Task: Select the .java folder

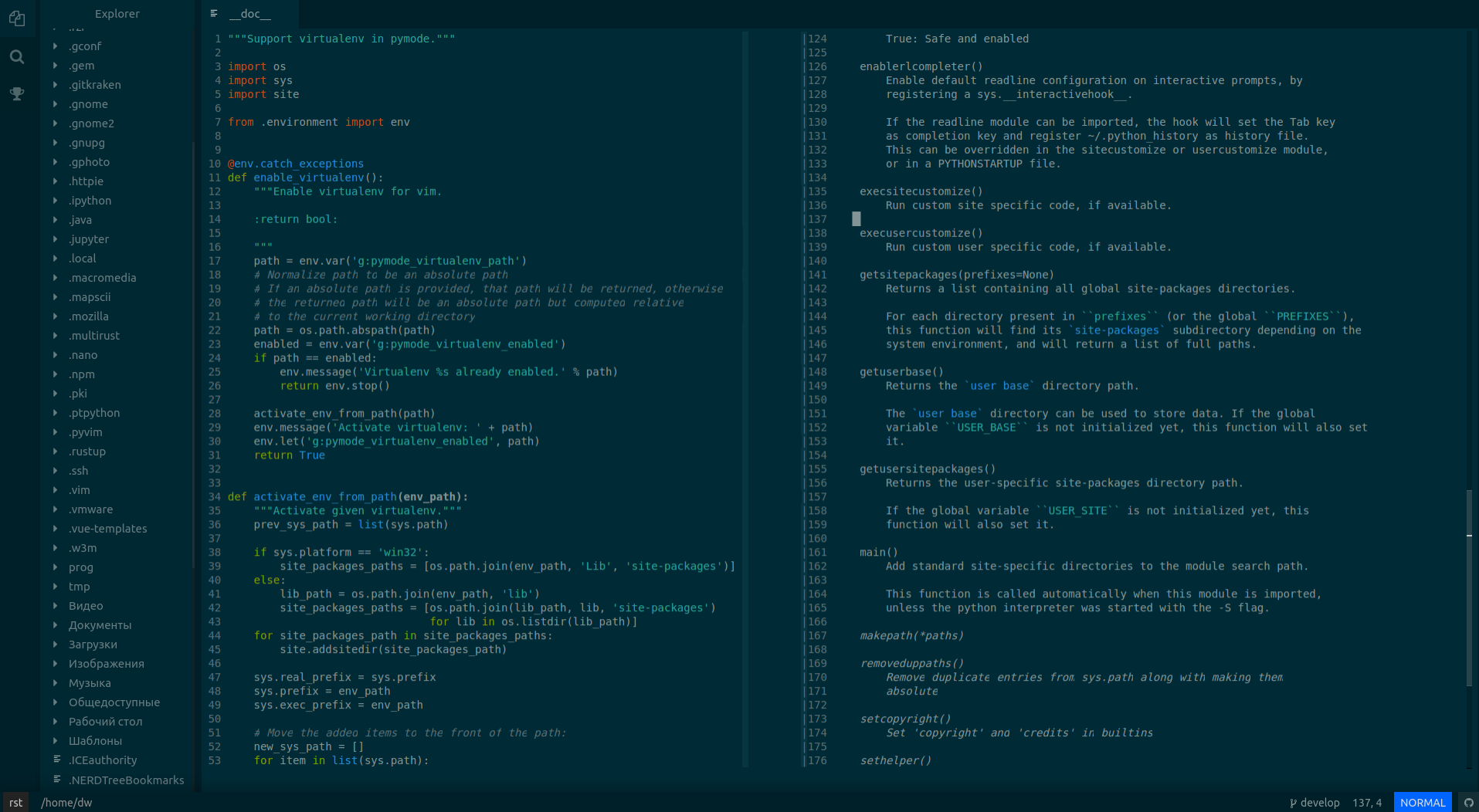Action: tap(80, 220)
